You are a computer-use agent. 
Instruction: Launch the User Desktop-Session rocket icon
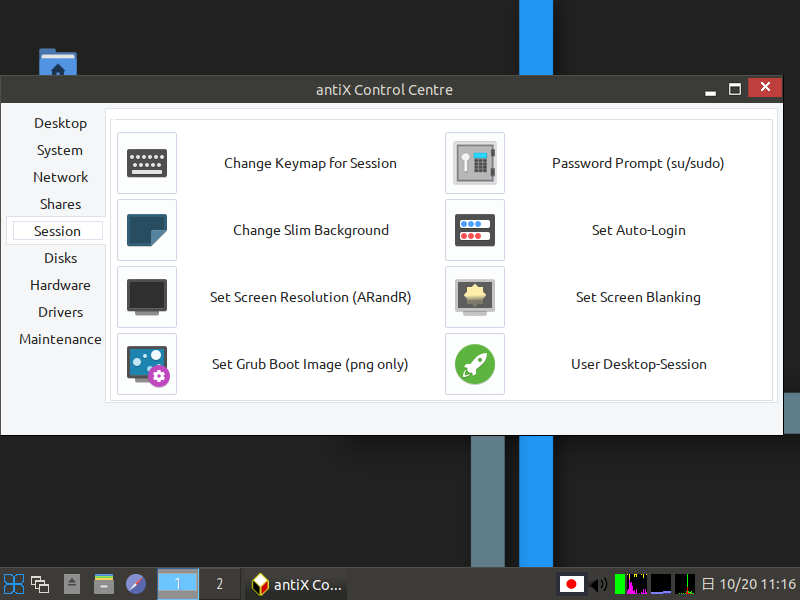pyautogui.click(x=475, y=364)
